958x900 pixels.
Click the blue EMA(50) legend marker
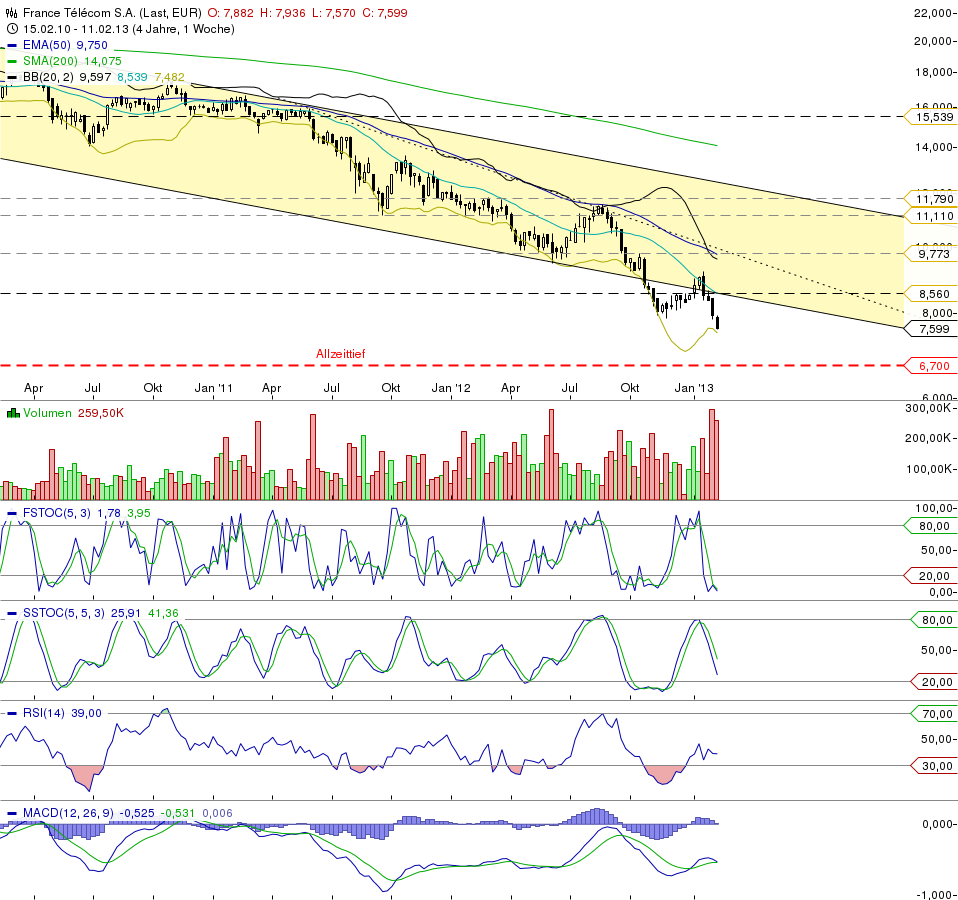click(x=12, y=45)
